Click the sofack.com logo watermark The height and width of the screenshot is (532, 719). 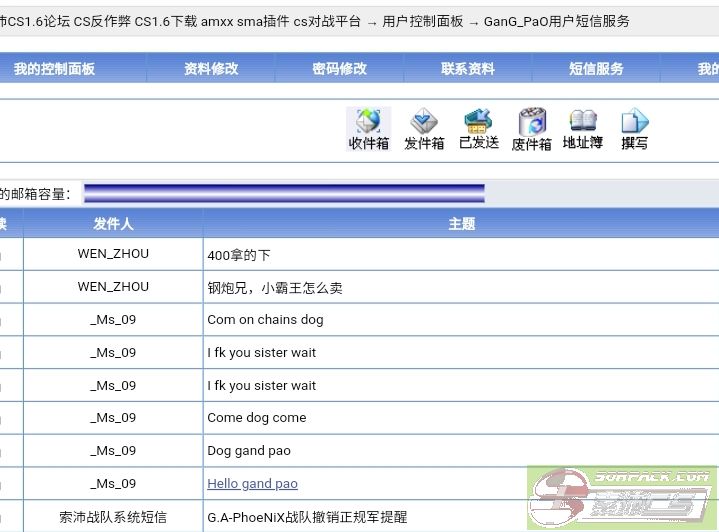pyautogui.click(x=624, y=498)
